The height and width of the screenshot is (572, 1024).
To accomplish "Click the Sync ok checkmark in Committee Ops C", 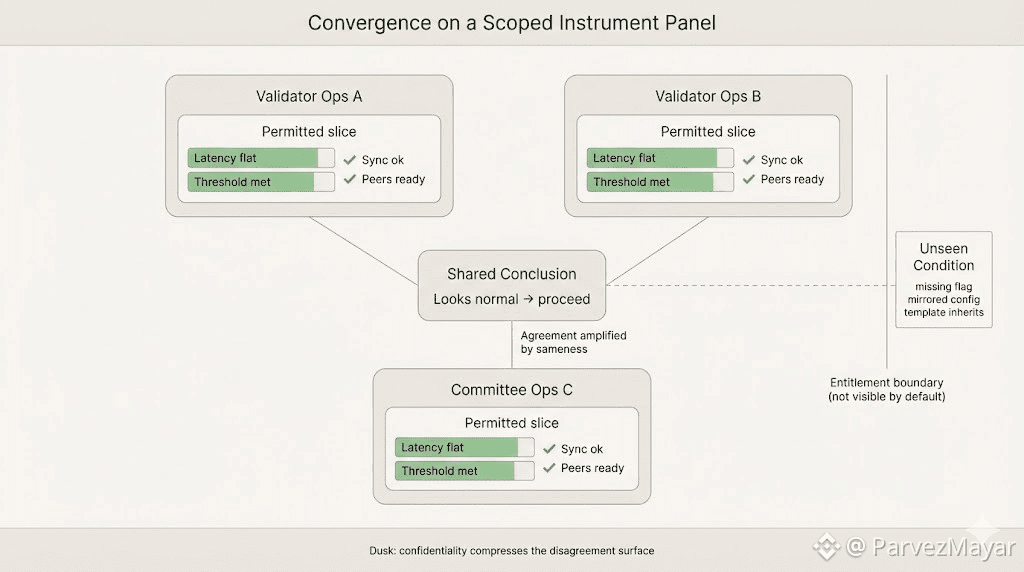I will click(x=549, y=449).
